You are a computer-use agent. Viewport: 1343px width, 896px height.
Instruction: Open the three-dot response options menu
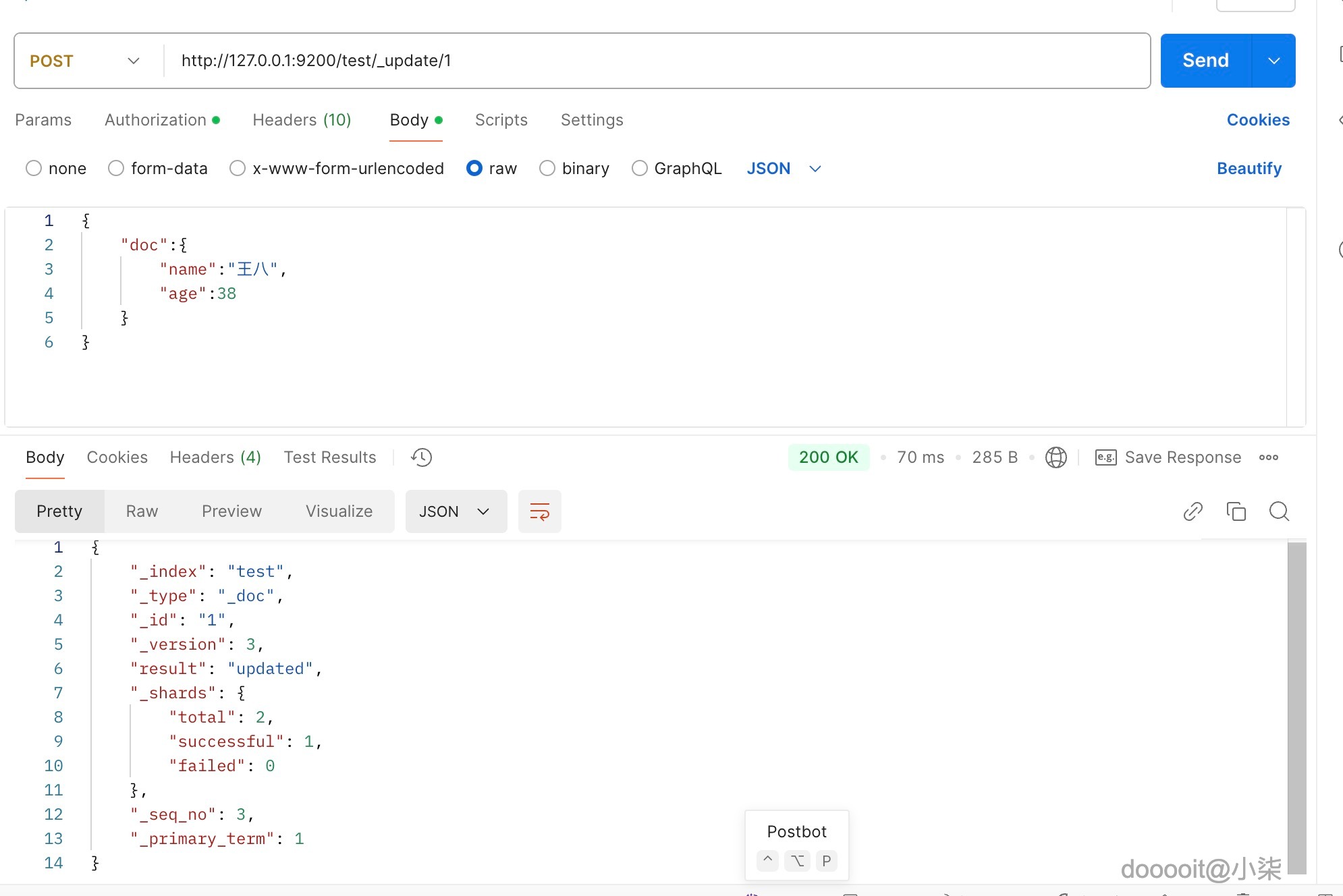1268,457
